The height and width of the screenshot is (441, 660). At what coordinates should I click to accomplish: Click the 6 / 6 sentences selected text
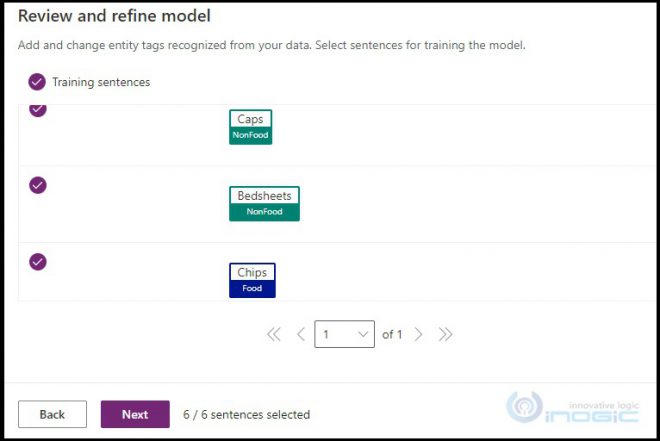click(246, 414)
